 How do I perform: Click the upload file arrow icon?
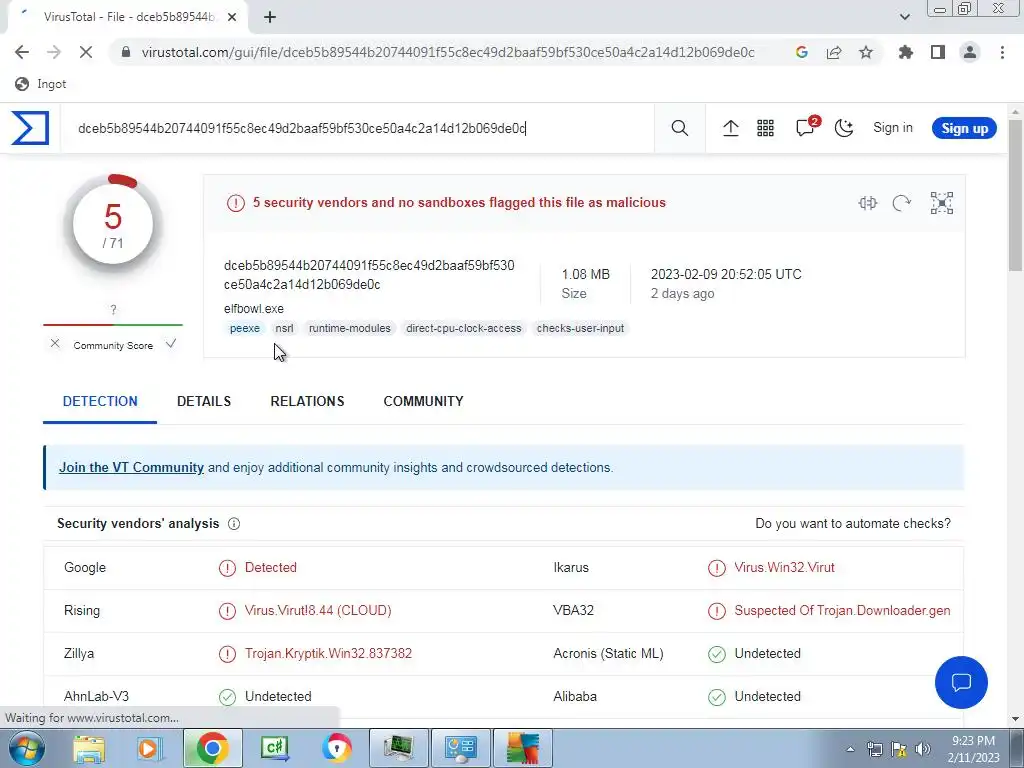point(731,128)
